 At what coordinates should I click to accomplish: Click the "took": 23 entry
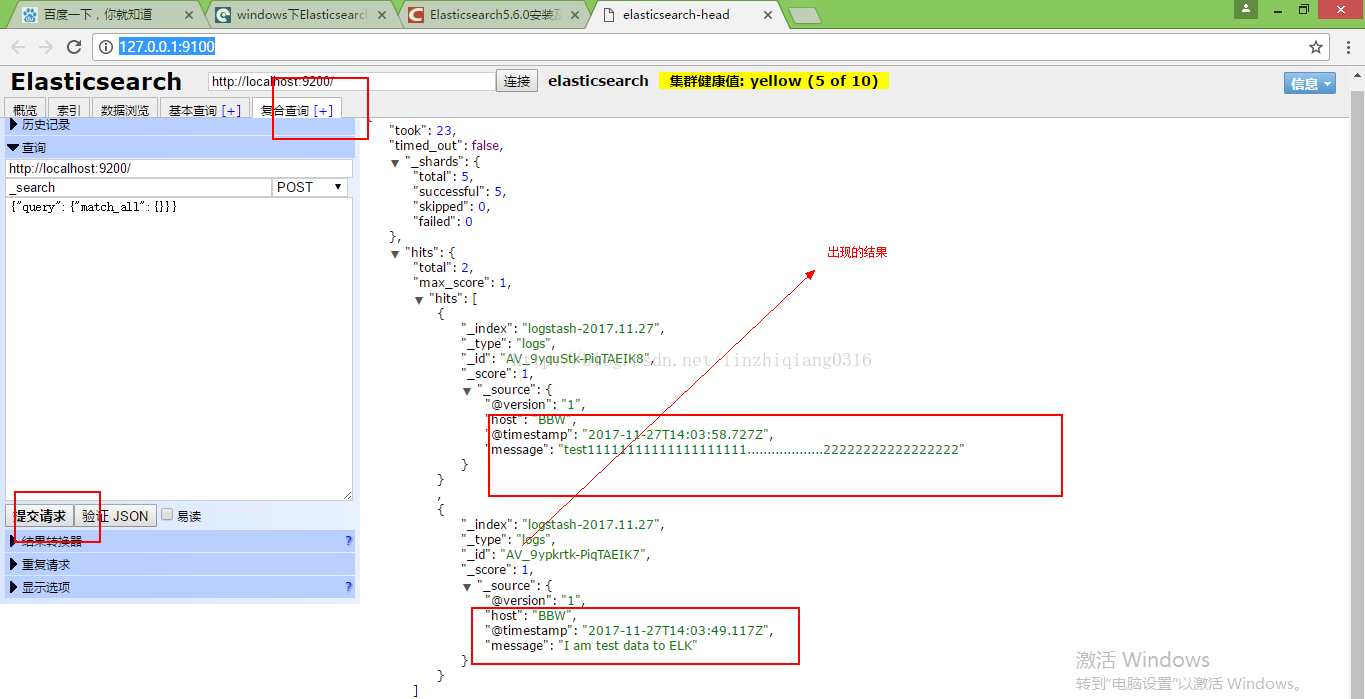coord(422,131)
